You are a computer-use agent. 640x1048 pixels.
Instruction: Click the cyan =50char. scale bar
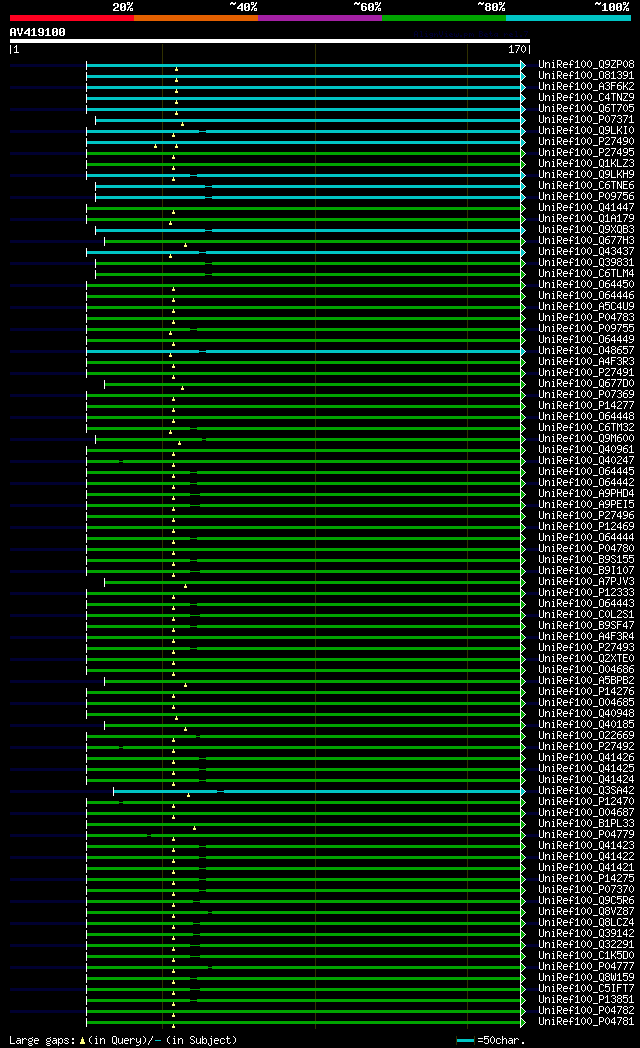tap(465, 1041)
